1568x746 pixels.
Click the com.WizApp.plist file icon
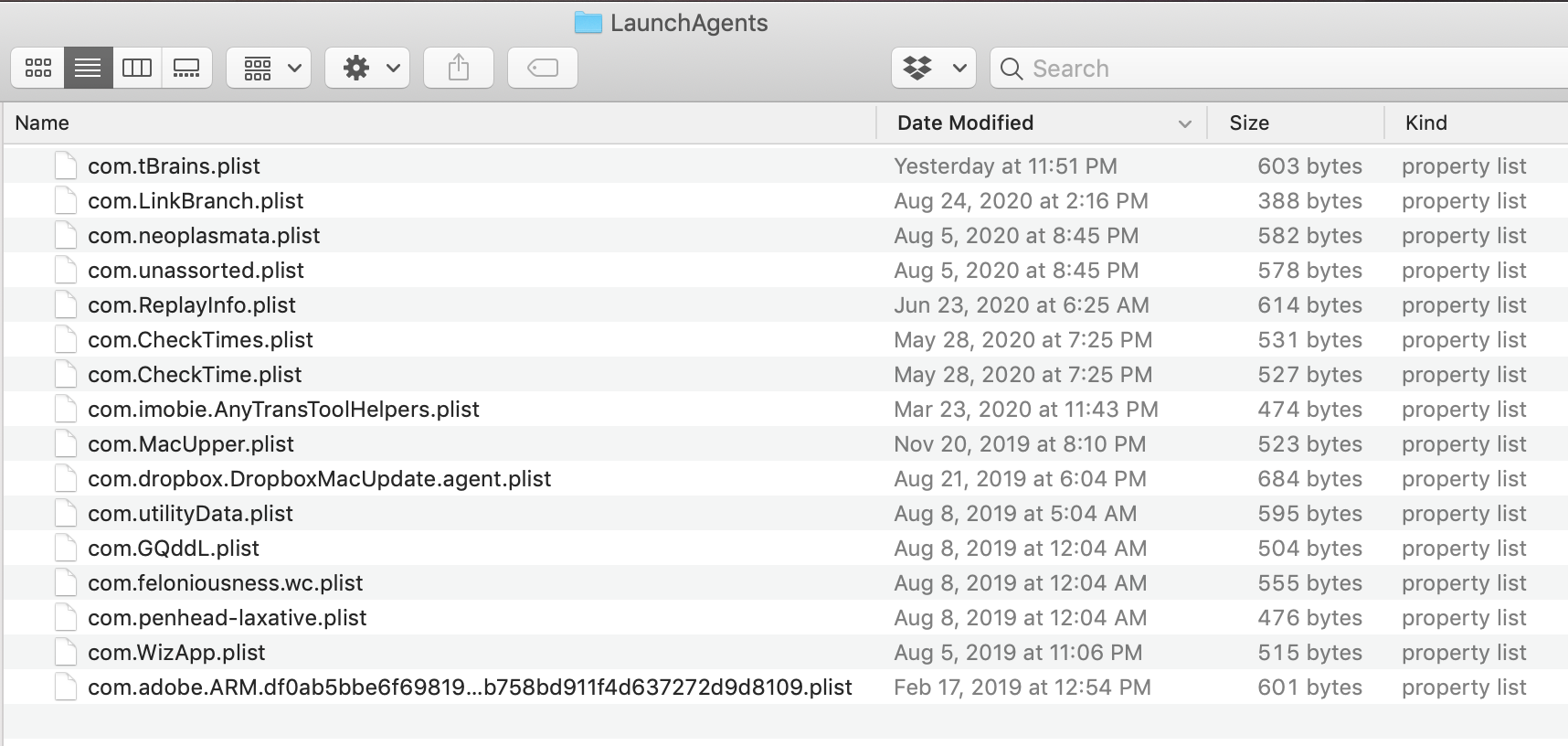(x=65, y=652)
